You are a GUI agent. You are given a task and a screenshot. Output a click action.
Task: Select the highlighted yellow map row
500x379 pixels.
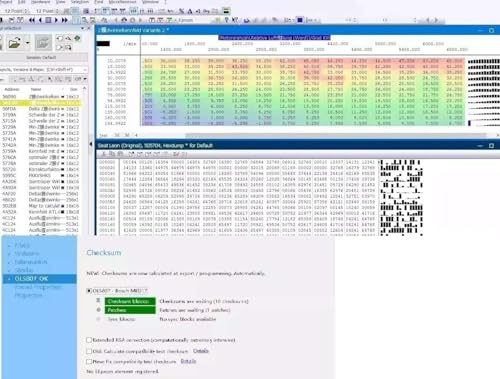click(40, 103)
